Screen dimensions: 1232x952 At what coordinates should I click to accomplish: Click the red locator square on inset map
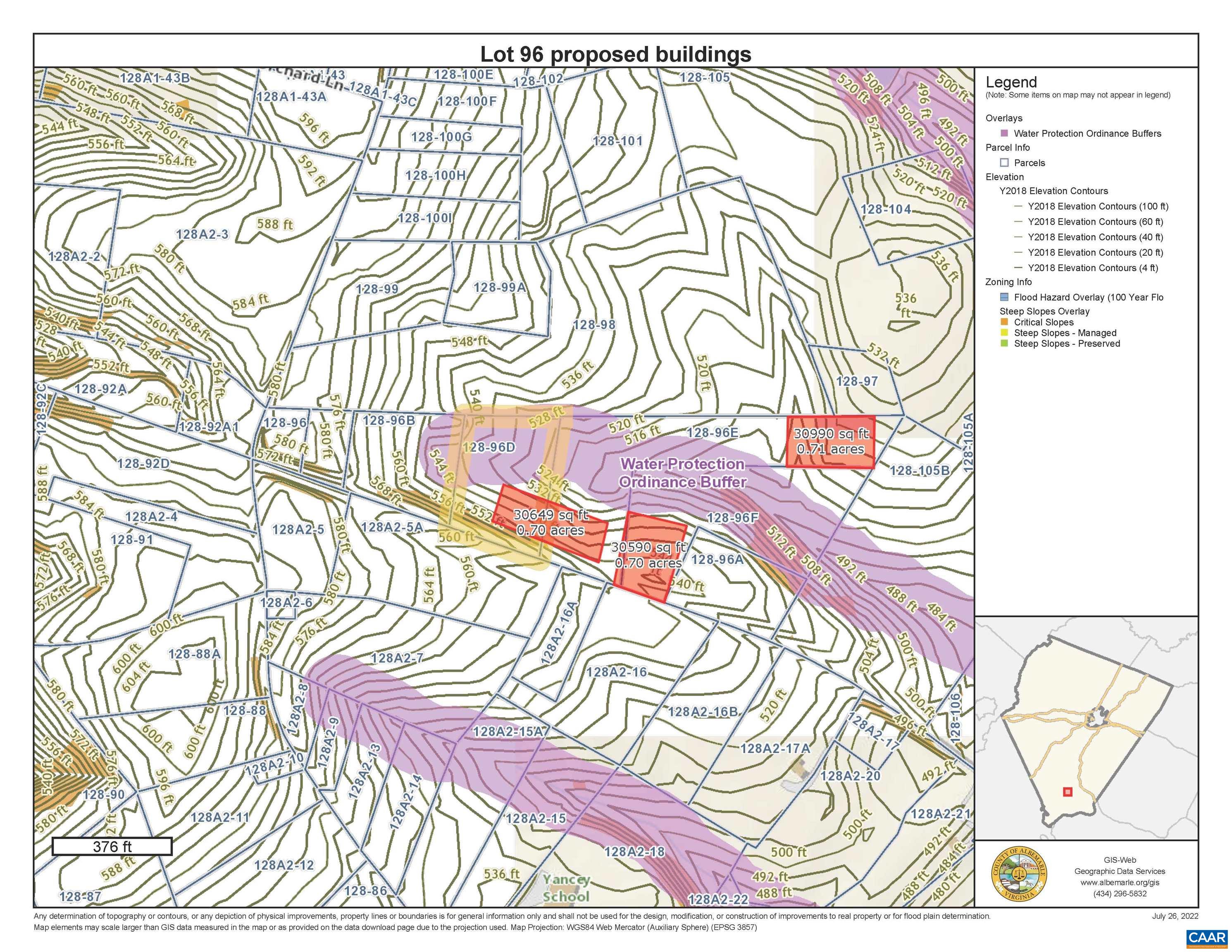(1067, 792)
